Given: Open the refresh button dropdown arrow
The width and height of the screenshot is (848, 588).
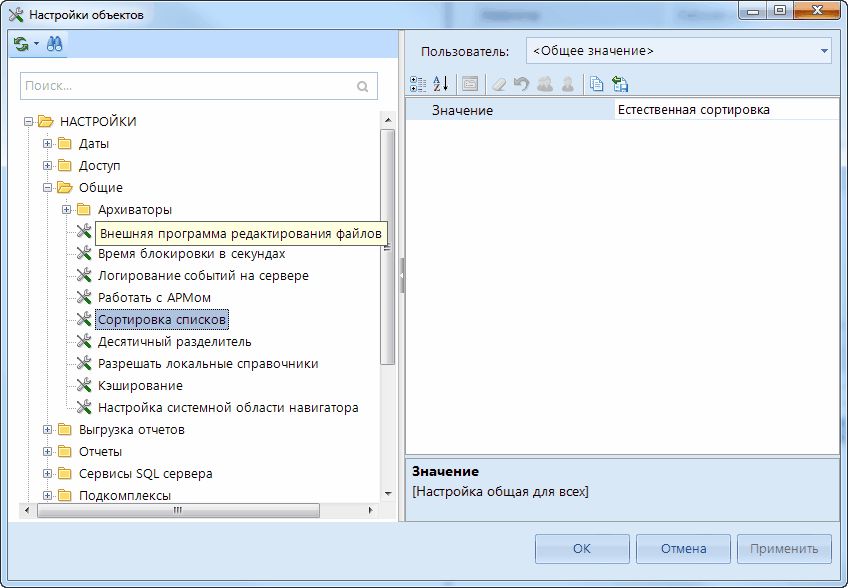Looking at the screenshot, I should pyautogui.click(x=36, y=44).
